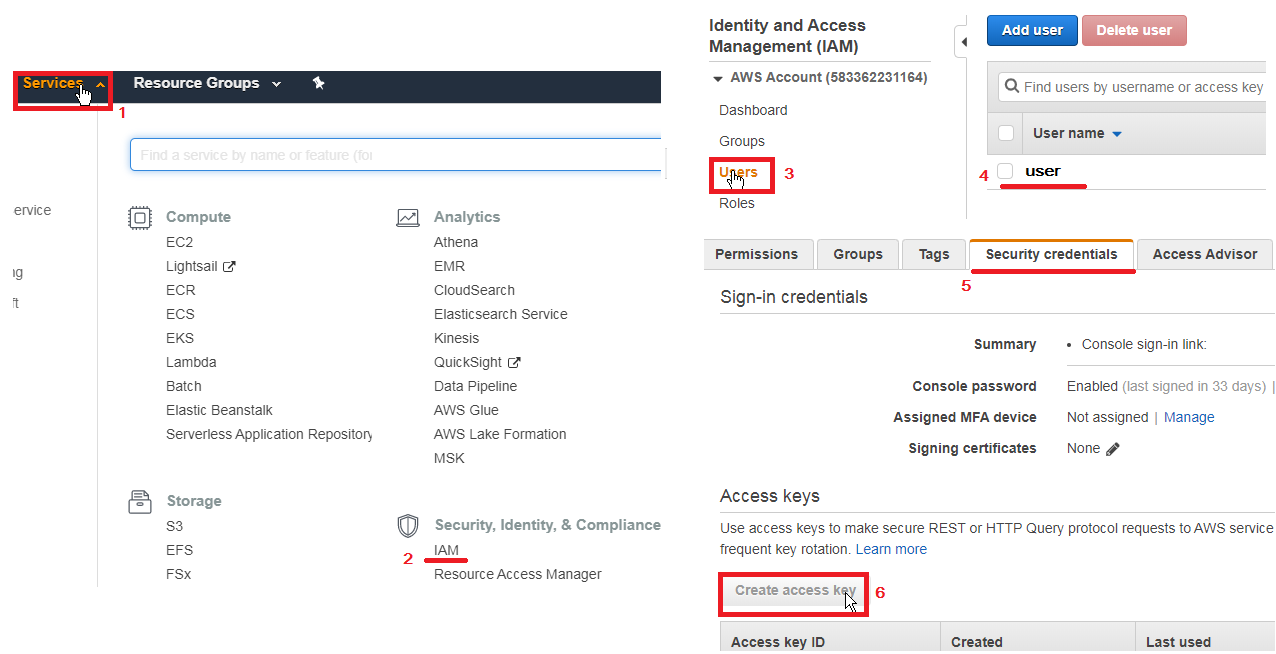Viewport: 1276px width, 654px height.
Task: Collapse the AWS Account tree section
Action: (717, 78)
